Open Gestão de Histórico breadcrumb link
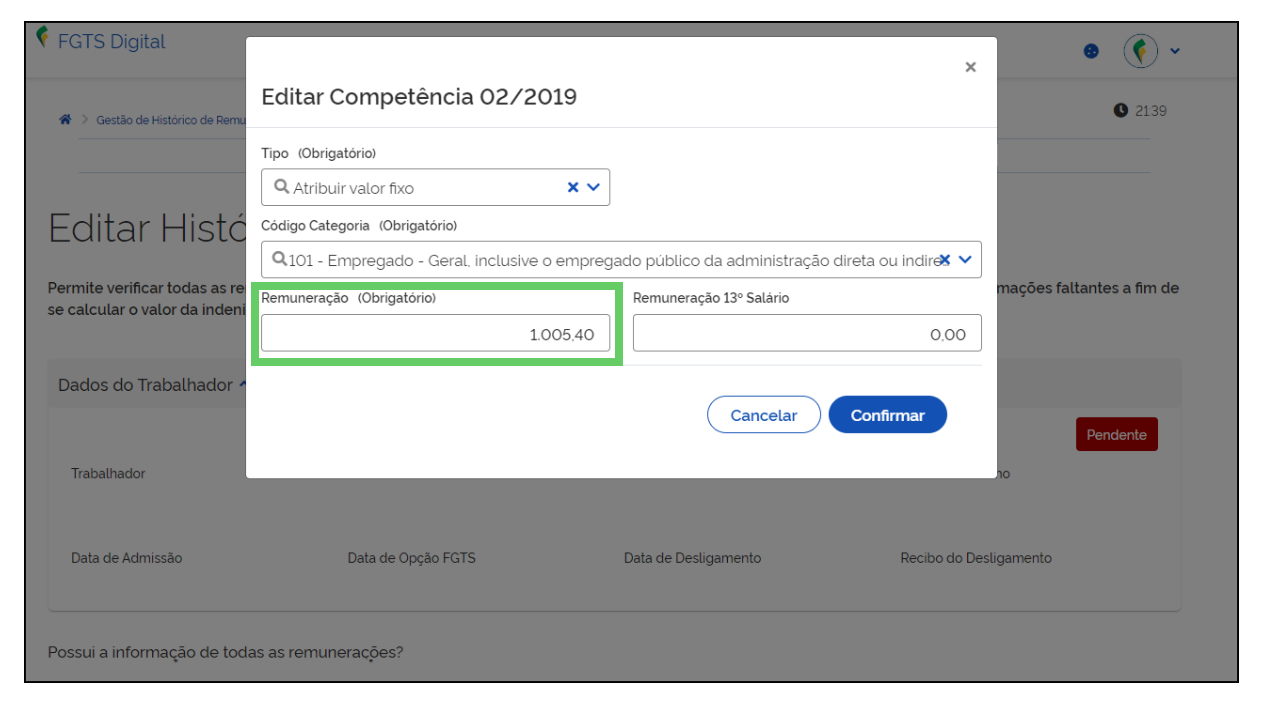The width and height of the screenshot is (1263, 703). pos(171,120)
